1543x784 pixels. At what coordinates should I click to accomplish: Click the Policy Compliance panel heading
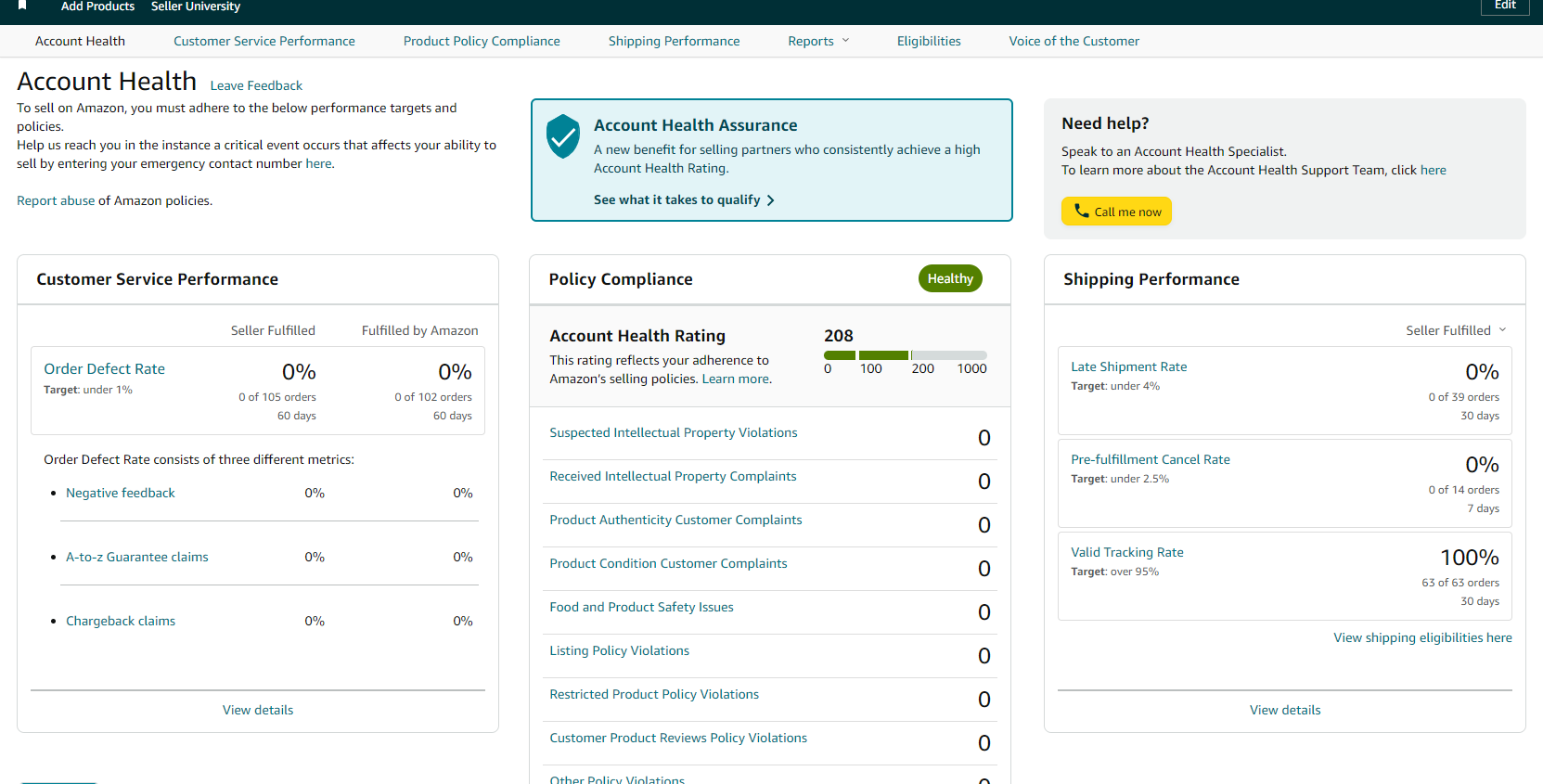pyautogui.click(x=621, y=279)
